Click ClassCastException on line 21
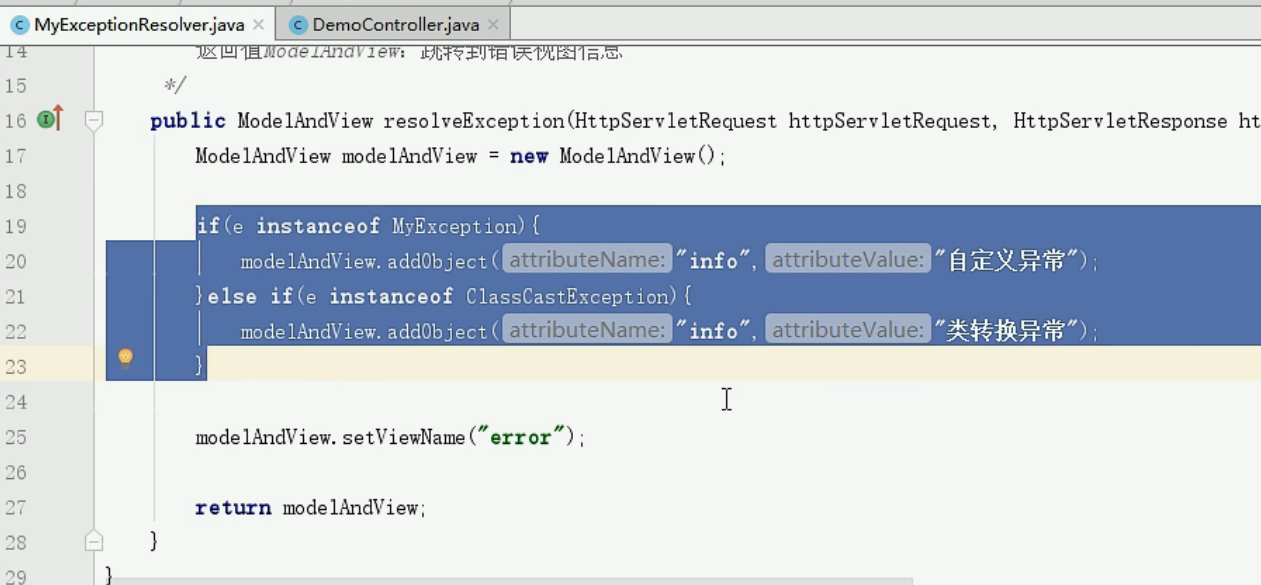This screenshot has width=1261, height=585. [x=568, y=296]
